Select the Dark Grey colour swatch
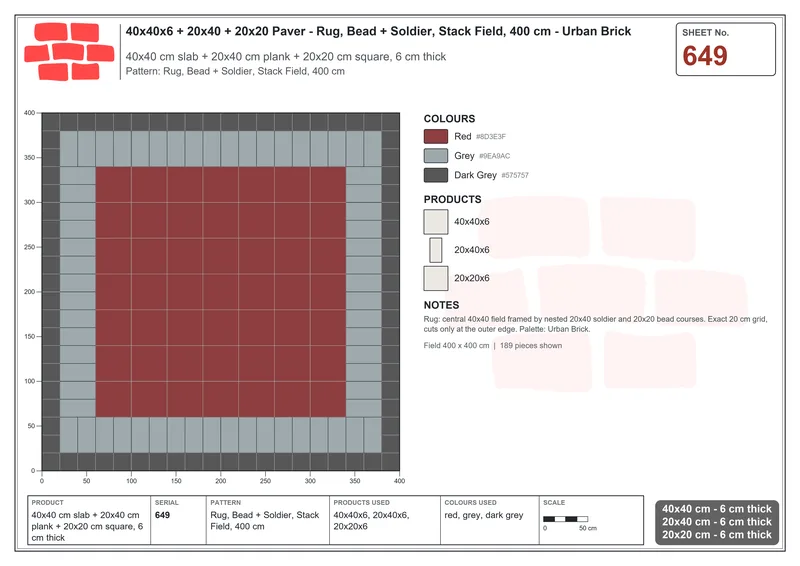Viewport: 800px width, 566px height. coord(436,175)
